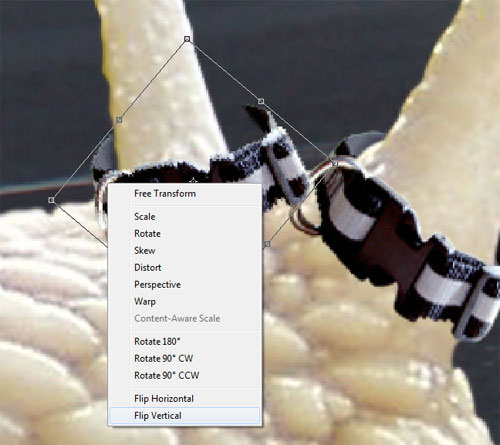Click the handle on the top-right bounding-box edge
500x445 pixels.
pos(261,101)
